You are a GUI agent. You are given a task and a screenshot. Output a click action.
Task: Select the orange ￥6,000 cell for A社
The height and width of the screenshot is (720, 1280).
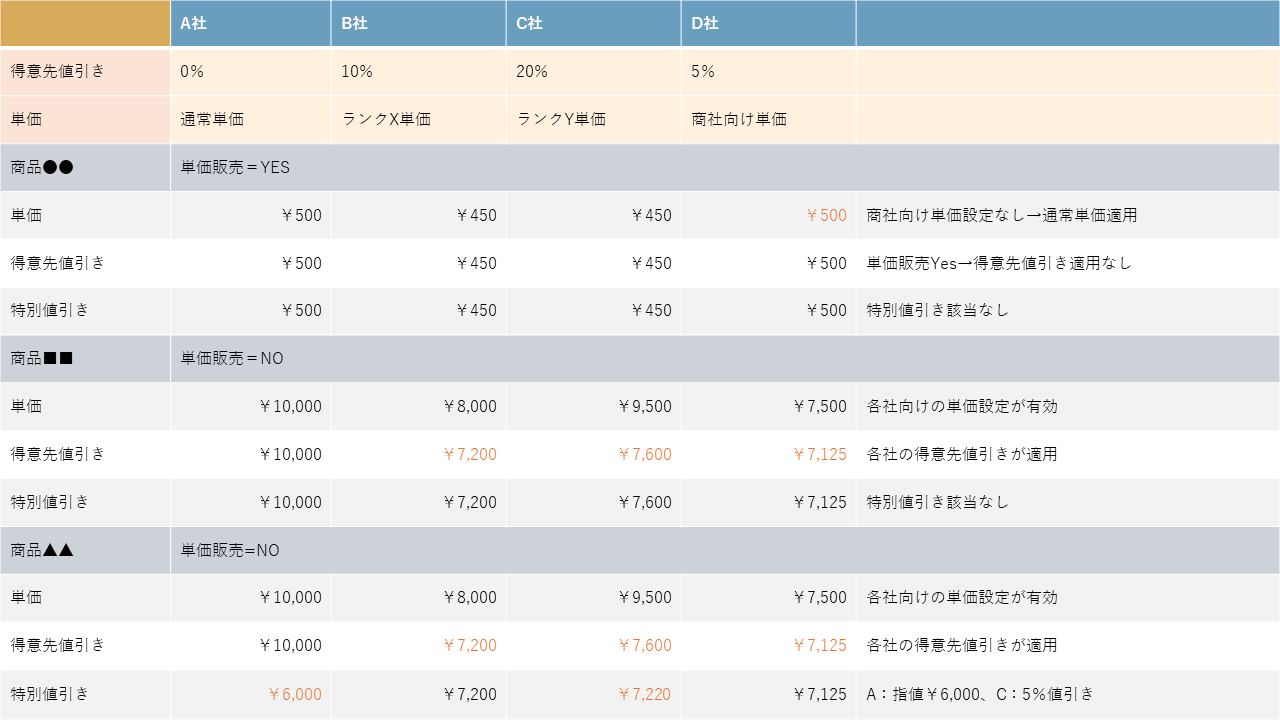250,694
